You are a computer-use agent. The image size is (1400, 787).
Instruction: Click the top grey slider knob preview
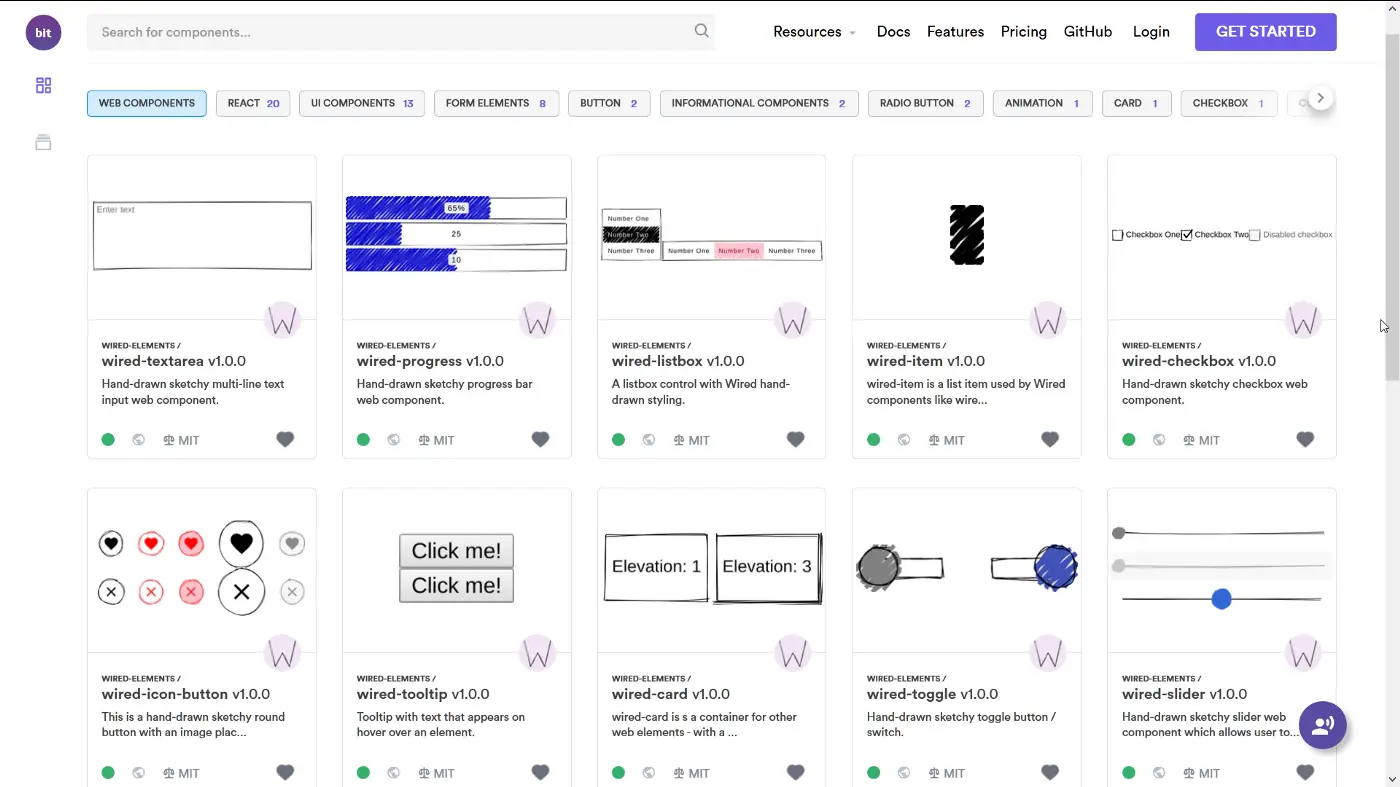[1119, 533]
